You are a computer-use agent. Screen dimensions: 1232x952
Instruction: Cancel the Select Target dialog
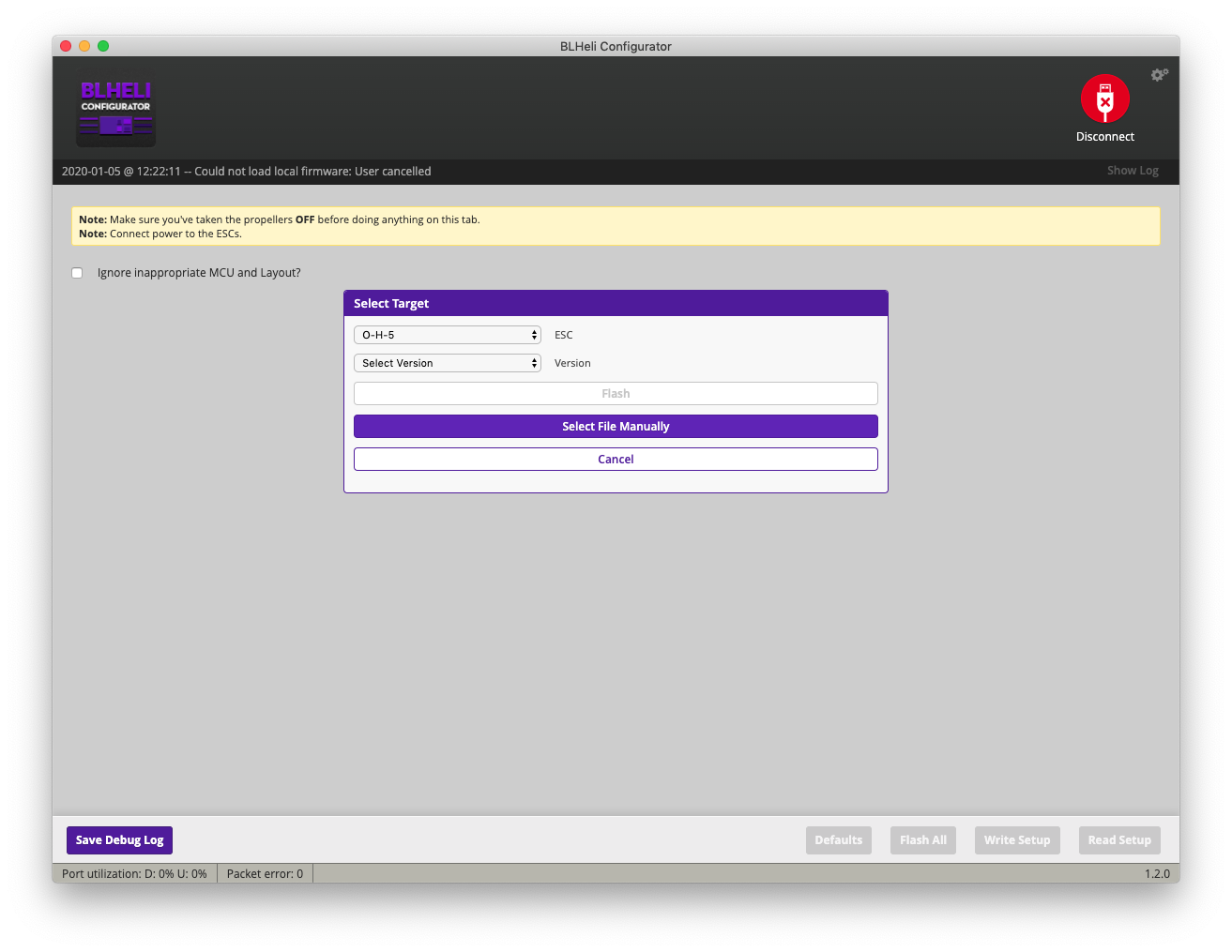[616, 460]
